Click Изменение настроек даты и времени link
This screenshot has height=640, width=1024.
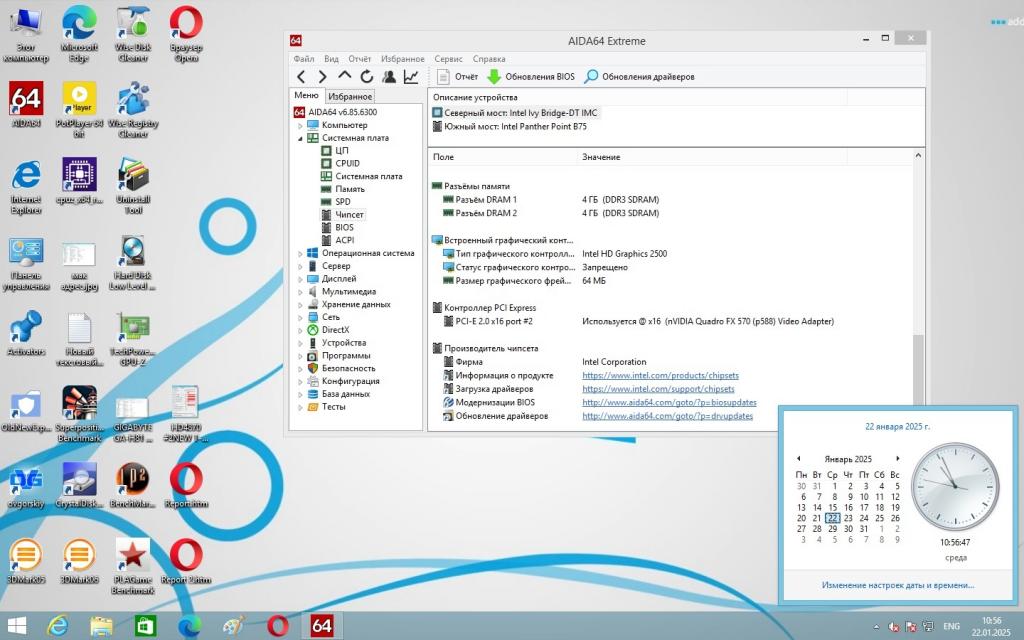point(897,585)
